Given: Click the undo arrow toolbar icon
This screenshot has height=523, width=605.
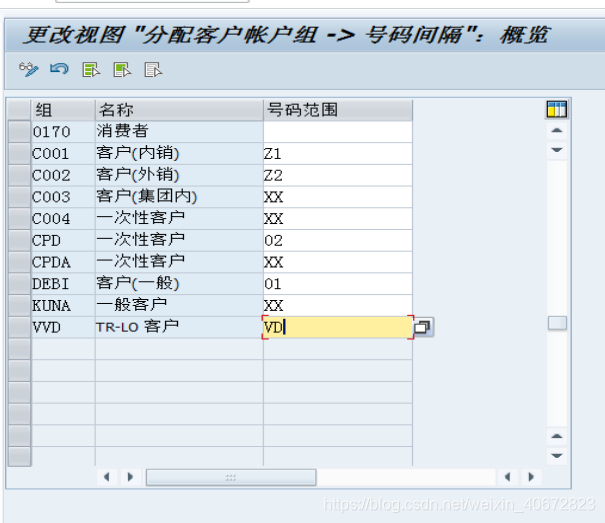Looking at the screenshot, I should [59, 69].
